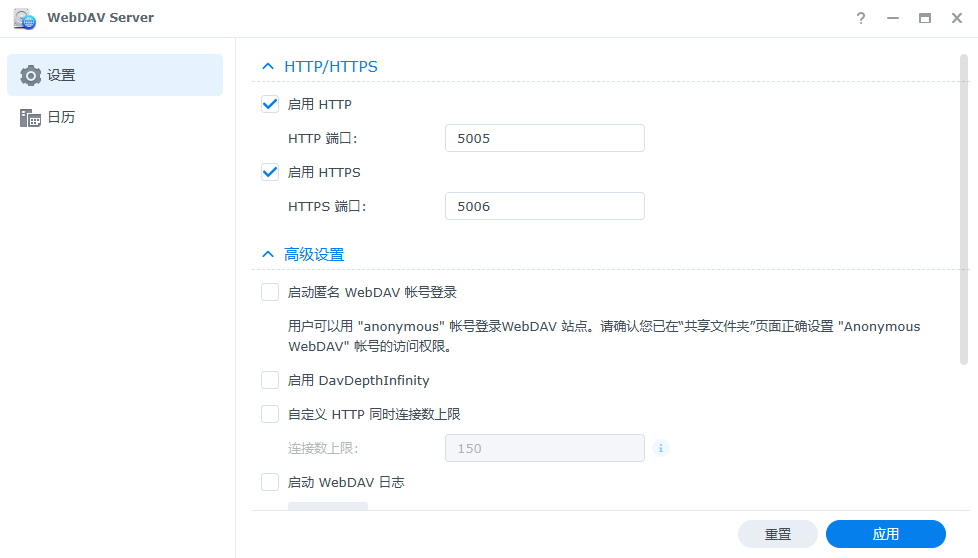
Task: Click the HTTPS port 5006 field
Action: (544, 206)
